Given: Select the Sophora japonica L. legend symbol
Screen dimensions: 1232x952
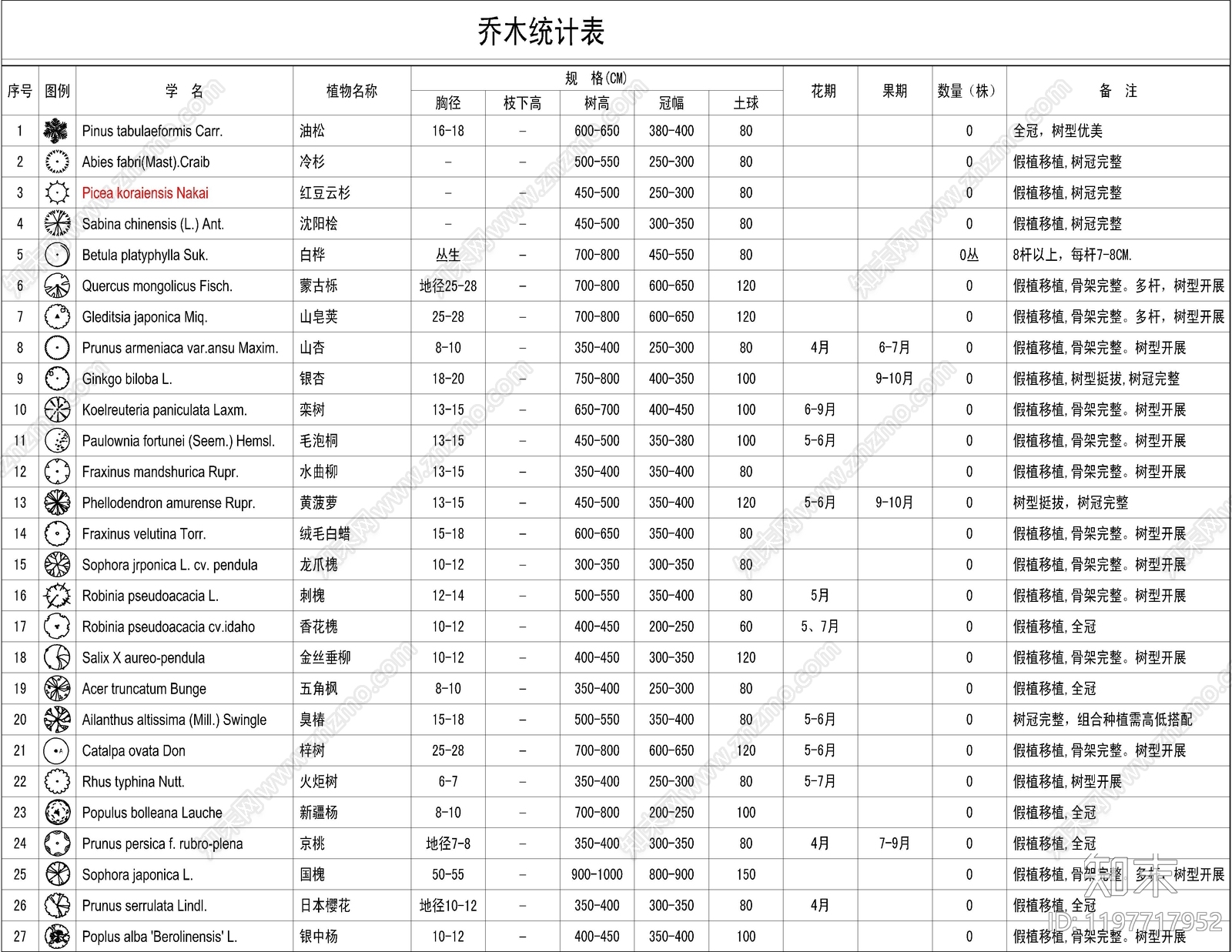Looking at the screenshot, I should (x=57, y=874).
